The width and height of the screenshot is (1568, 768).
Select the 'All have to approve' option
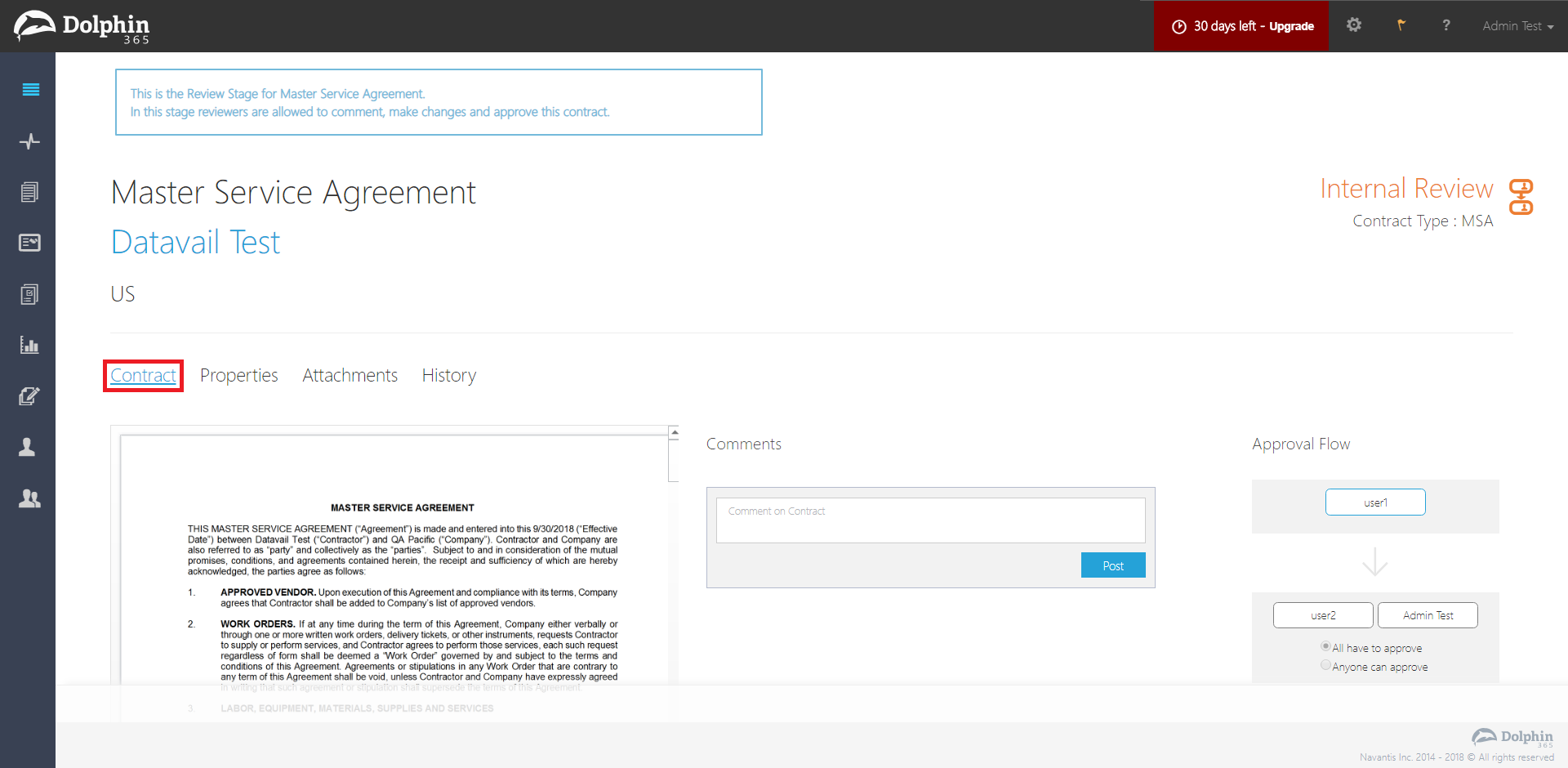click(x=1325, y=646)
